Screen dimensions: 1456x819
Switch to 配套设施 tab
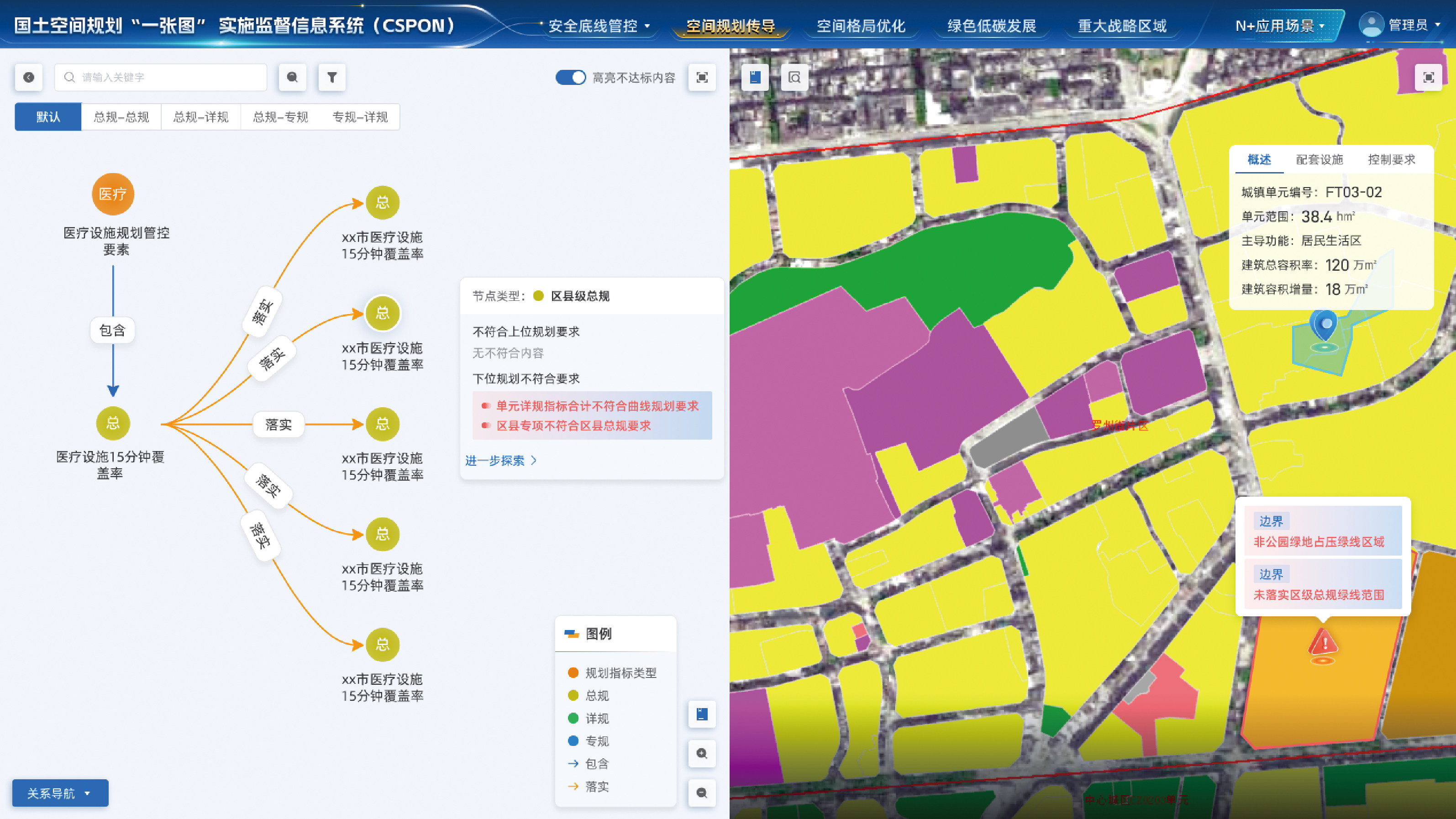(x=1320, y=160)
